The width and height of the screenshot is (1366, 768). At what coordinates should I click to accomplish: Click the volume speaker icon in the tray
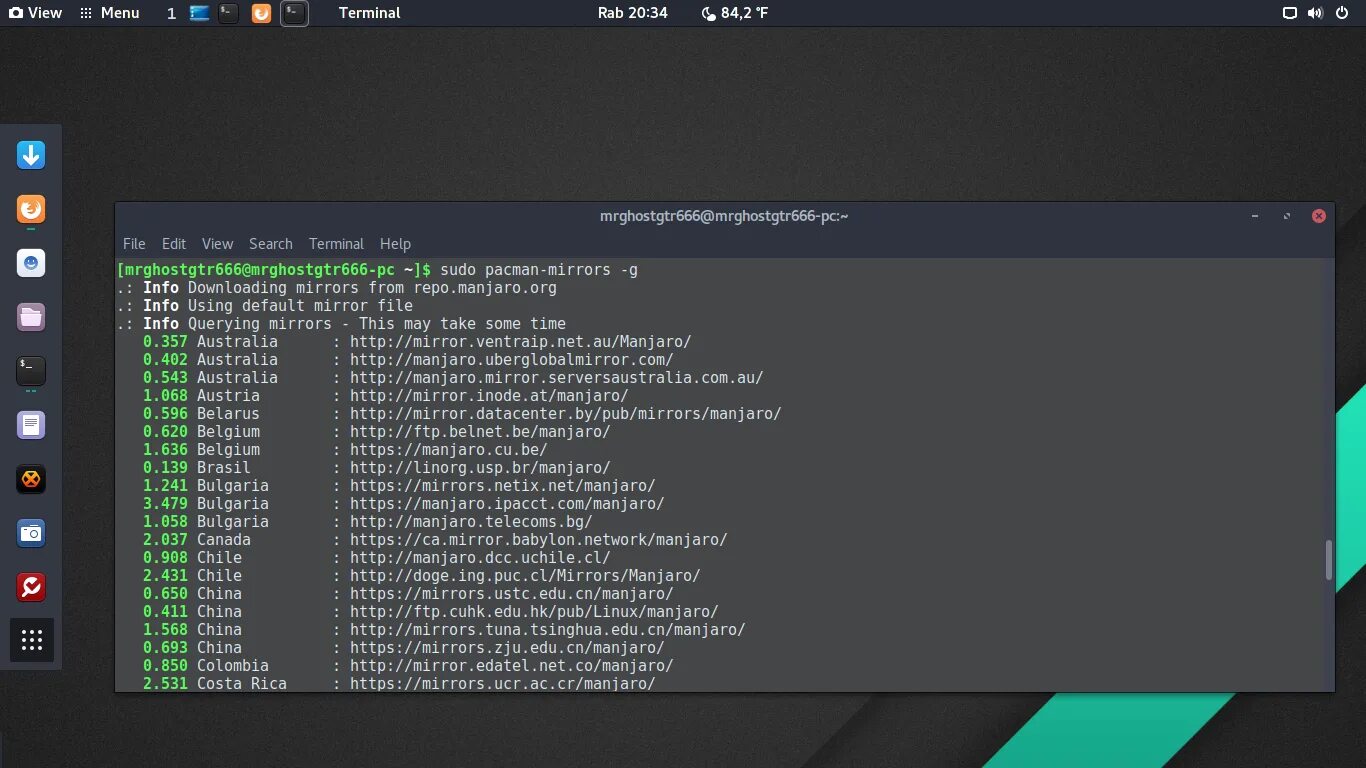point(1315,13)
